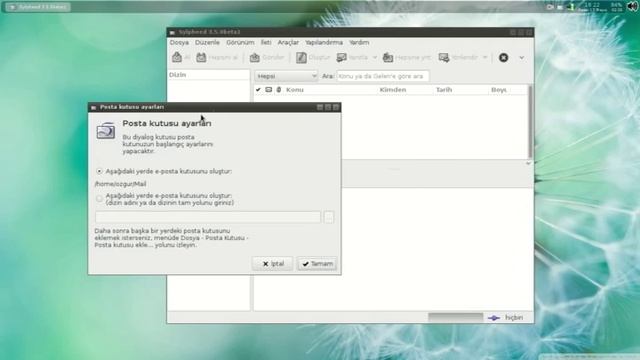Expand the Yönlendir dropdown arrow

point(485,58)
